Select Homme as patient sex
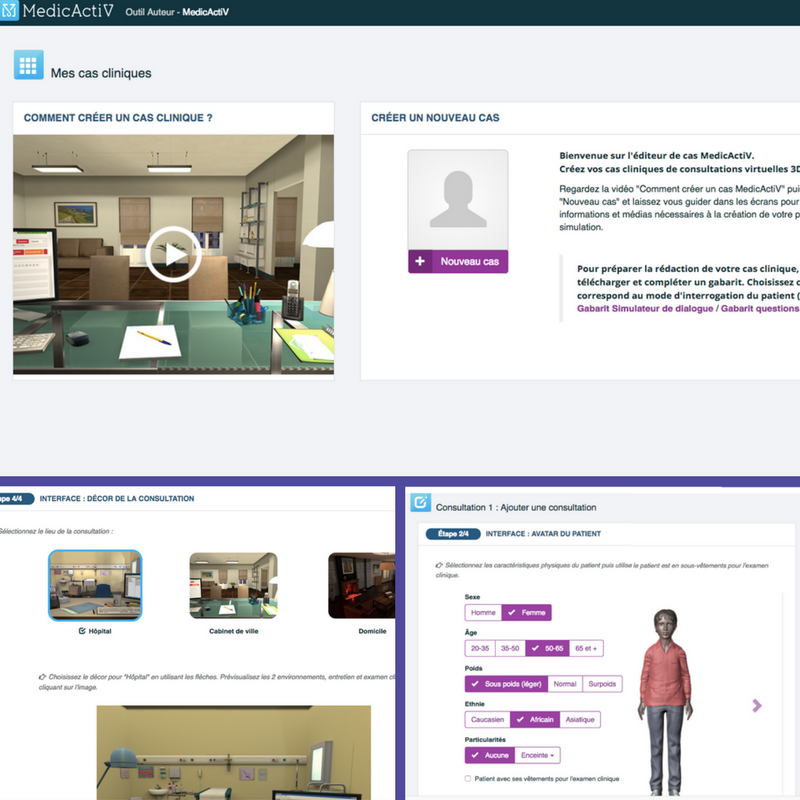 (483, 613)
